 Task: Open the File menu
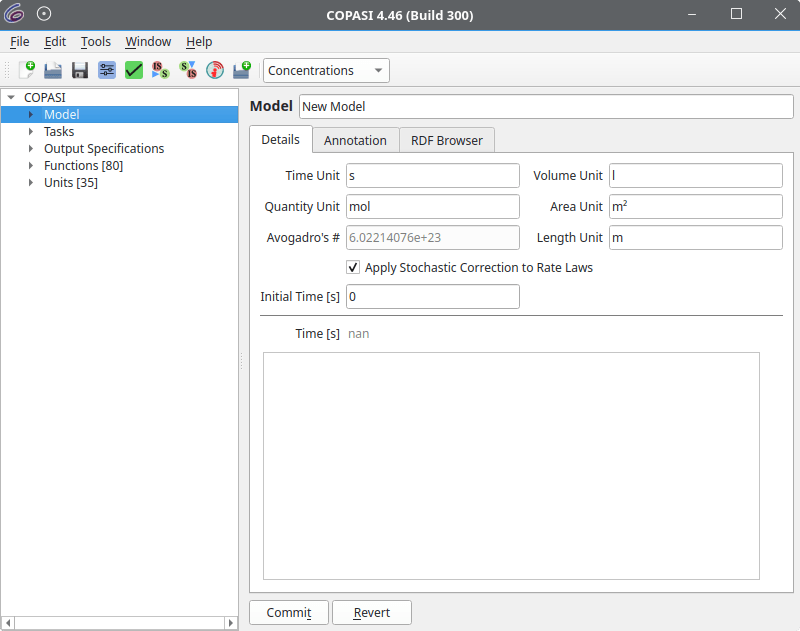pos(19,42)
